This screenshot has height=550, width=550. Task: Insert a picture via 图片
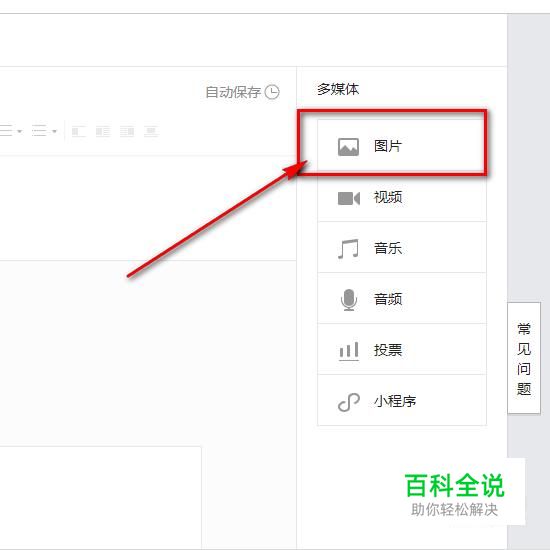point(402,146)
